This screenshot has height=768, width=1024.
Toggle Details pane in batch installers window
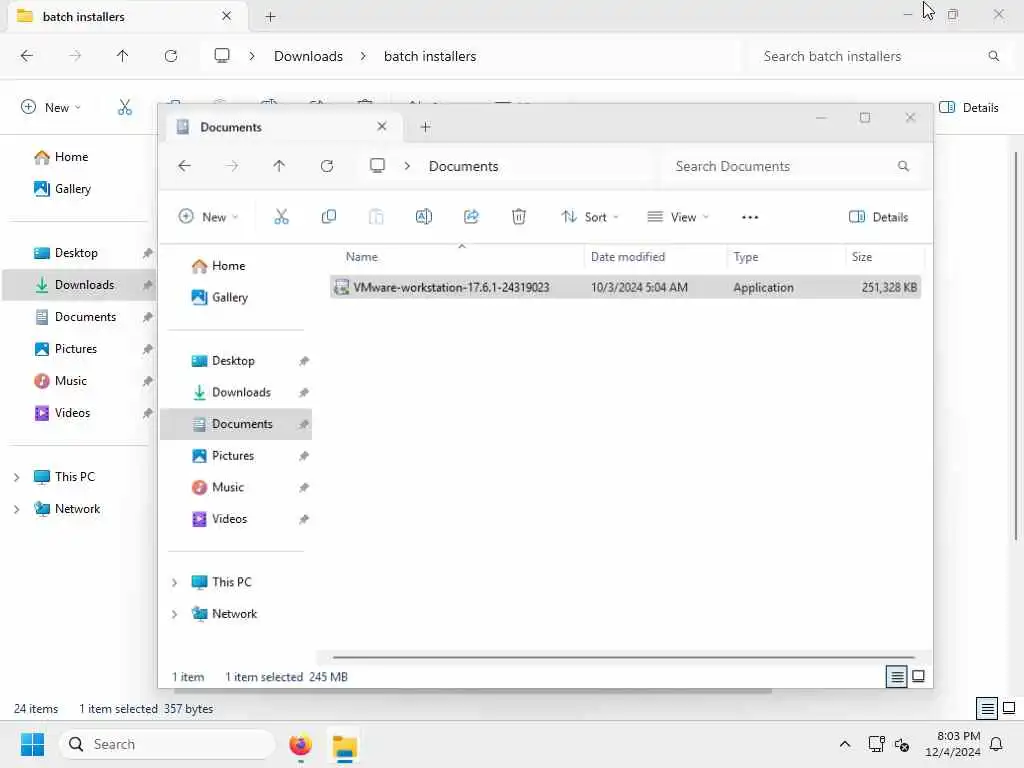point(968,108)
